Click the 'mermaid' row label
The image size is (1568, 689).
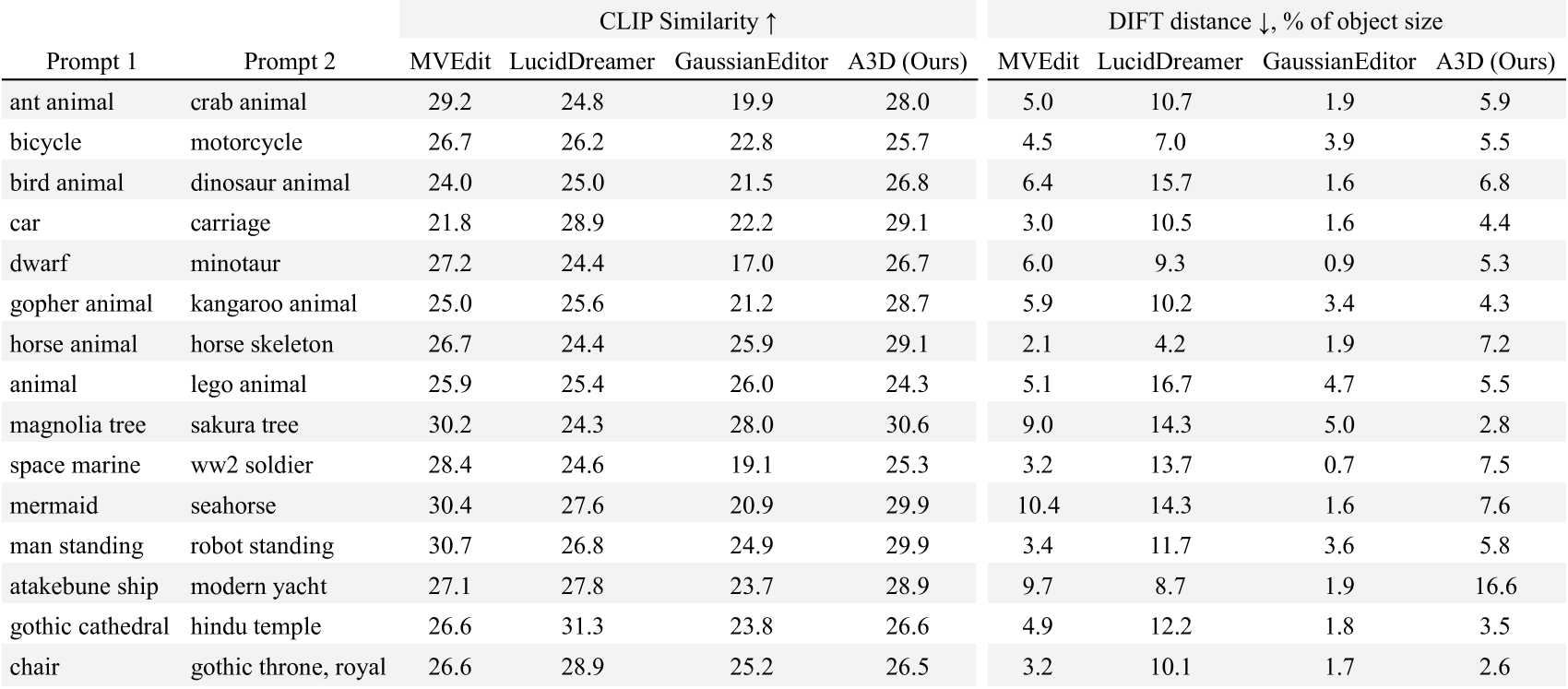pos(54,505)
